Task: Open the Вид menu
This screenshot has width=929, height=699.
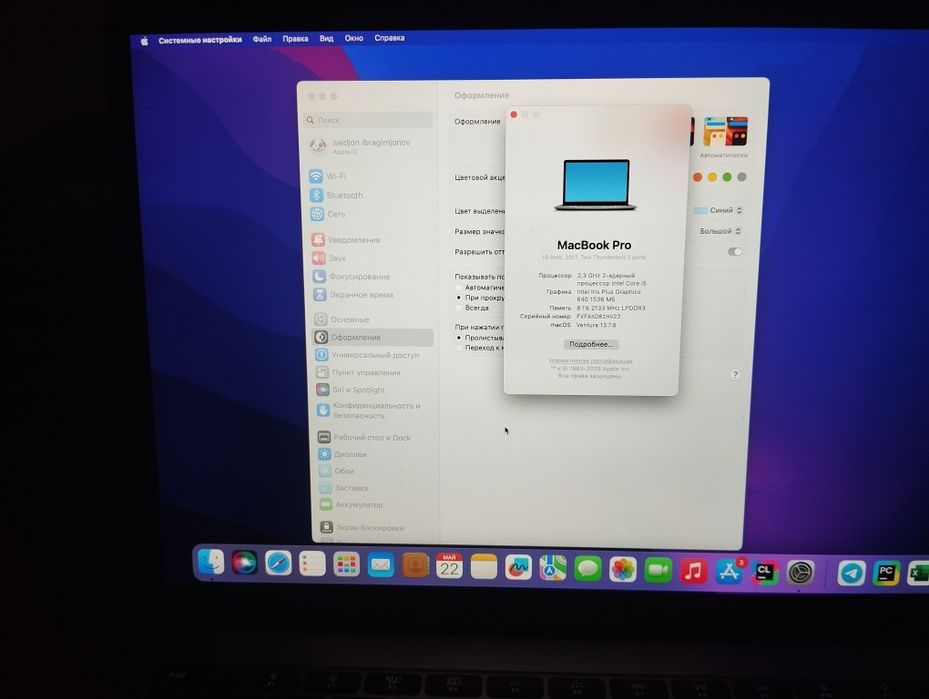Action: [x=326, y=39]
